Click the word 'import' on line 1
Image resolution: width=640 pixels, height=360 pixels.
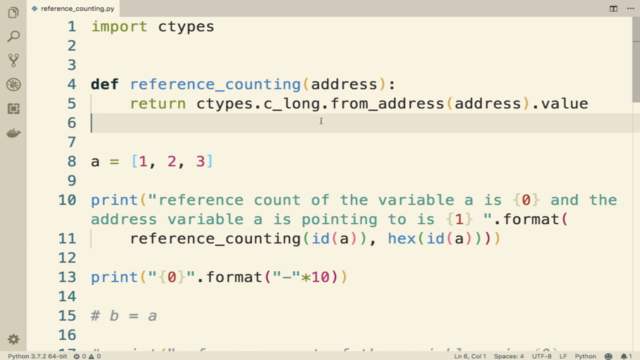(119, 27)
